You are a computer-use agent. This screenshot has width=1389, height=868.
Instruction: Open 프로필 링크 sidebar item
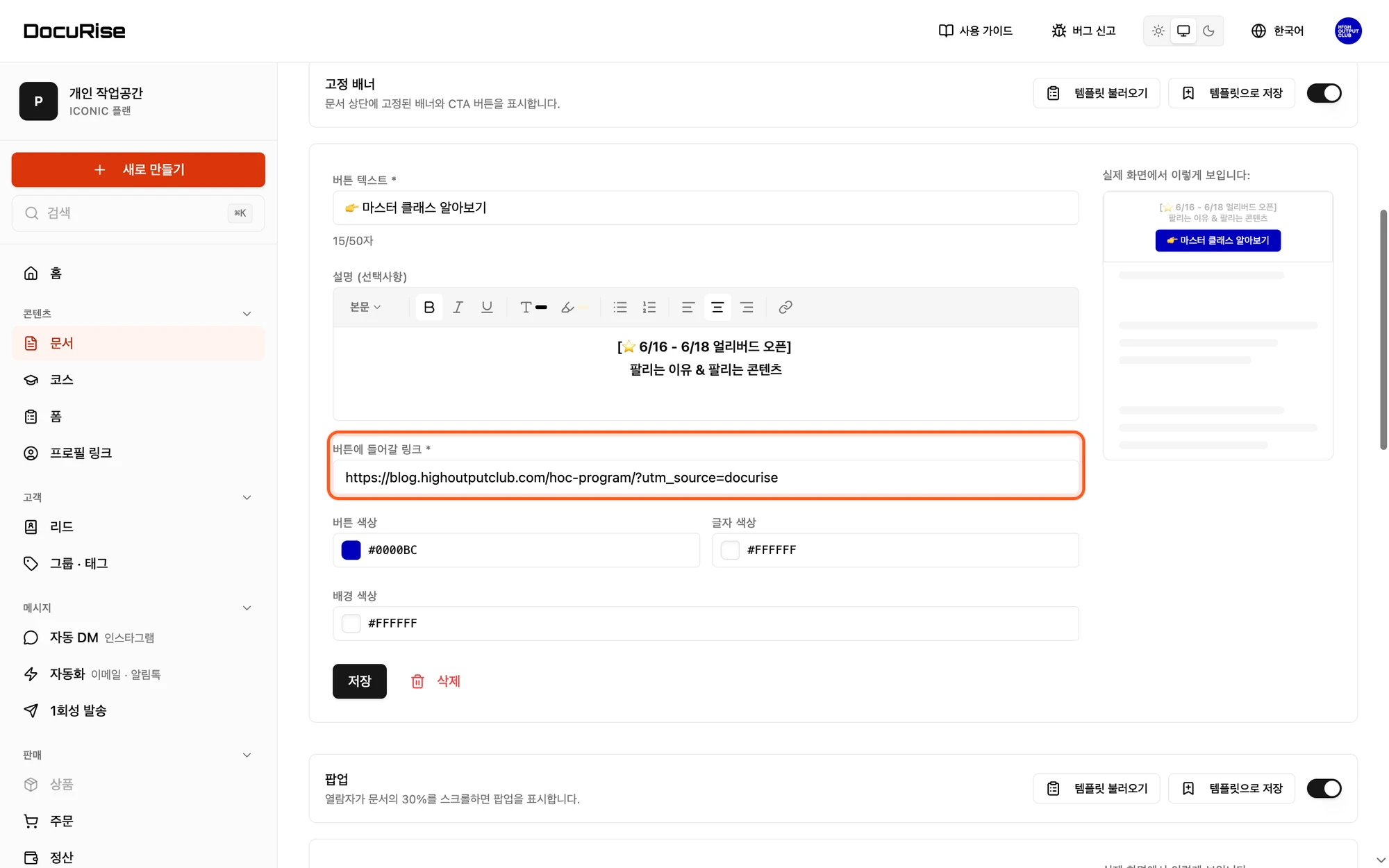[138, 453]
